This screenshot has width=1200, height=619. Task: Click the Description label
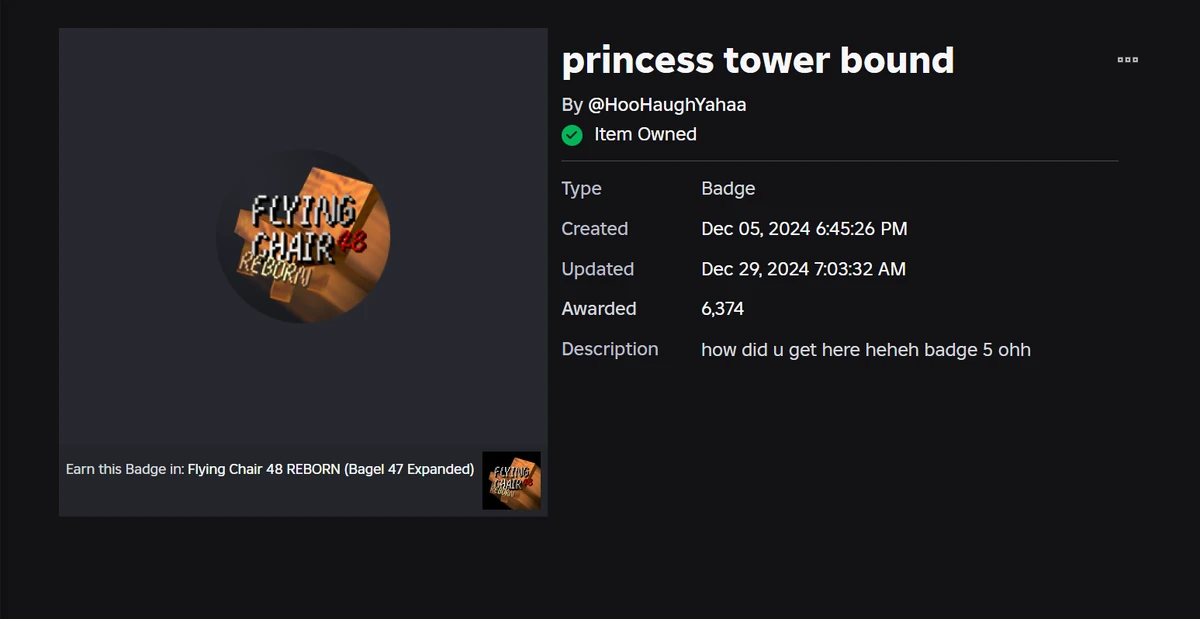click(610, 348)
